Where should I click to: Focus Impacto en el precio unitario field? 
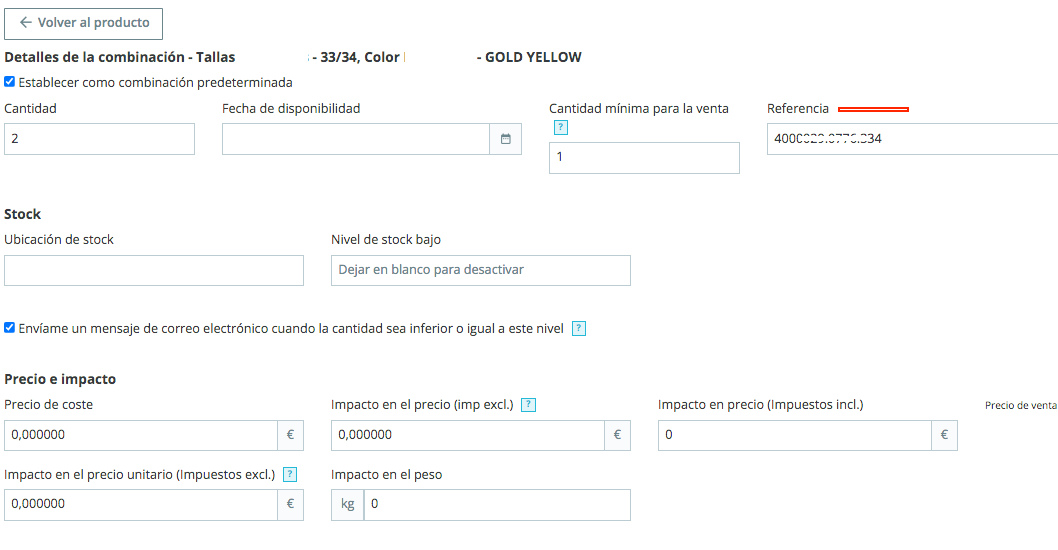point(141,504)
